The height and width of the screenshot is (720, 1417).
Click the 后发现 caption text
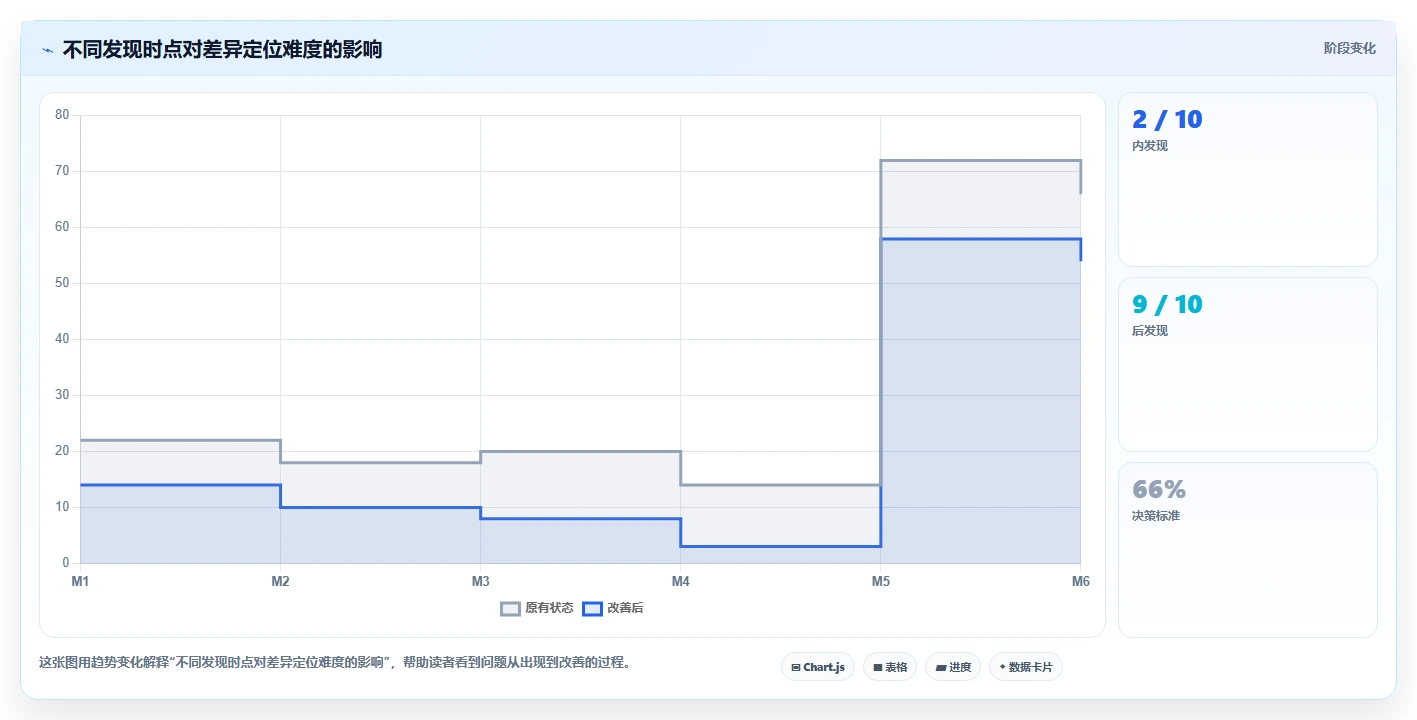pos(1150,331)
